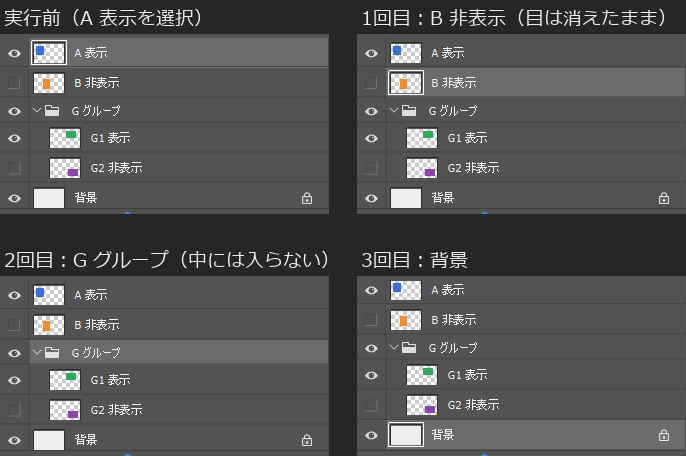Show G2 非表示 layer in 3回目 panel

(x=371, y=405)
